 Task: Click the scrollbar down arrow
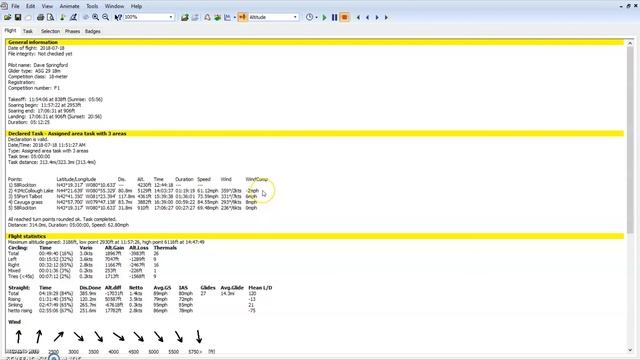[x=630, y=350]
